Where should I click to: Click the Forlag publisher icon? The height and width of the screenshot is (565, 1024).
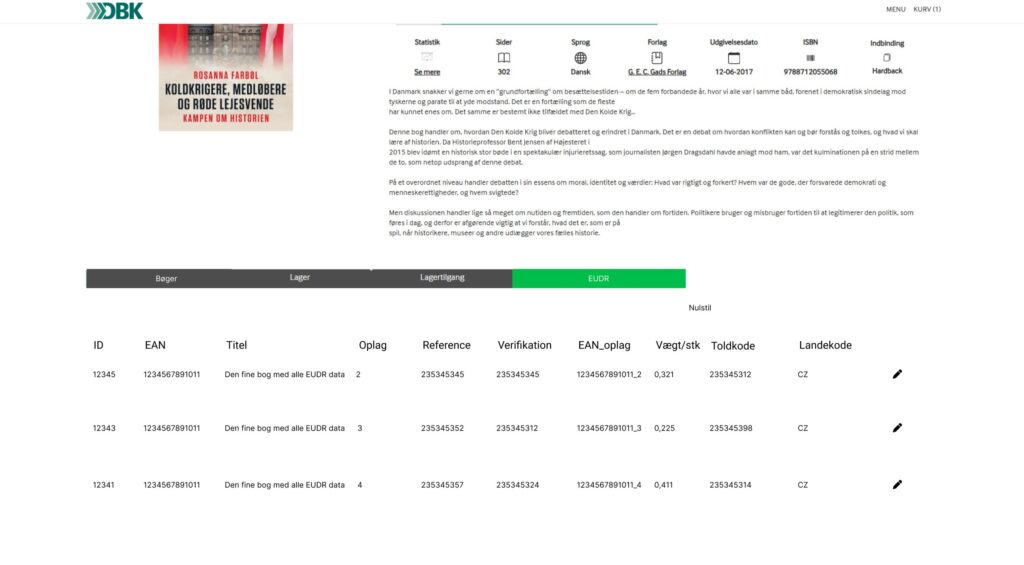[x=657, y=58]
